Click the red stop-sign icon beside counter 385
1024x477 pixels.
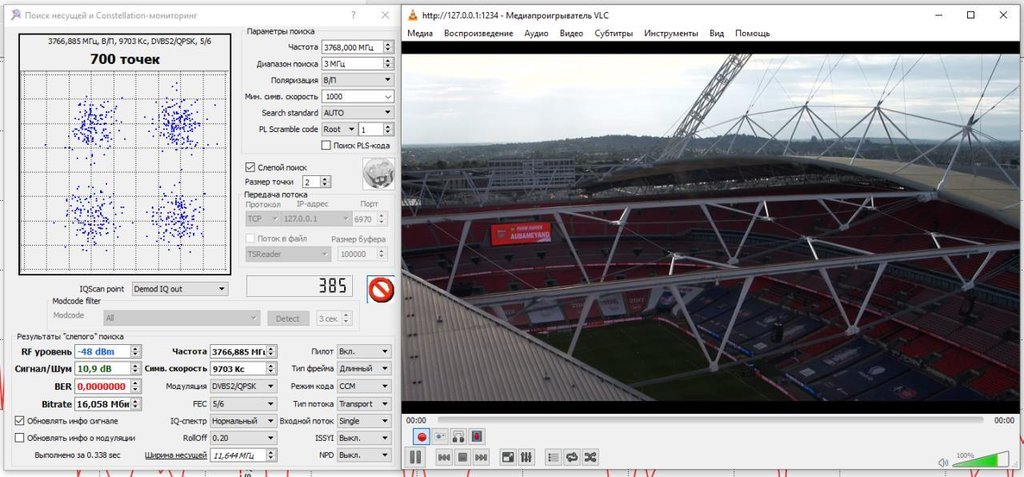click(380, 289)
